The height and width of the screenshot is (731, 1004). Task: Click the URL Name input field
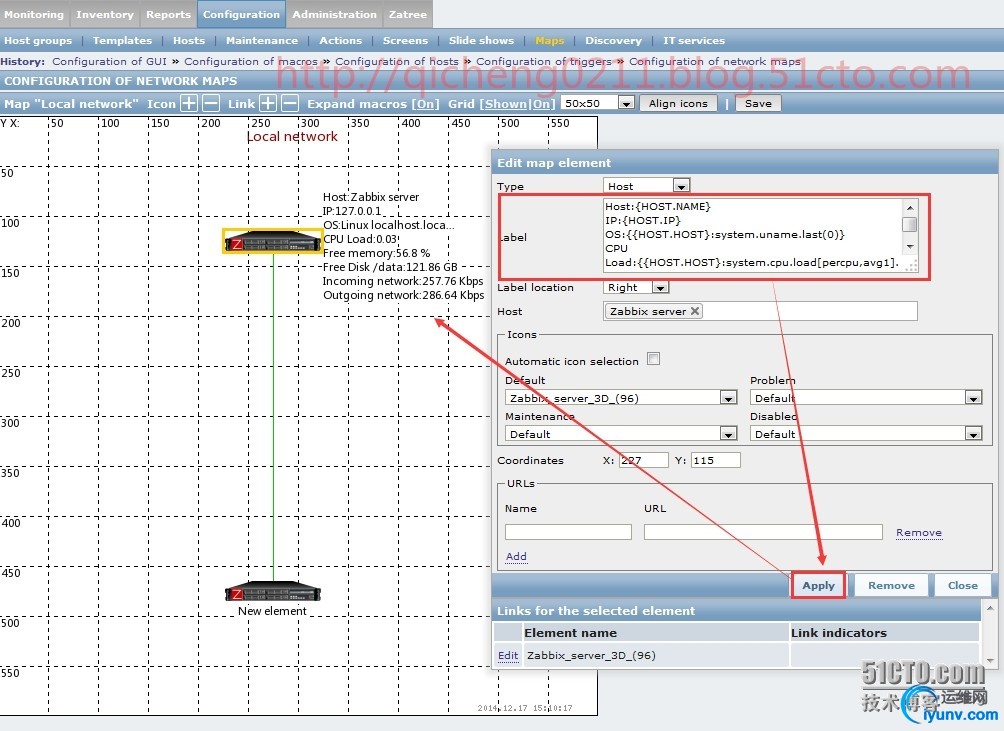[568, 532]
